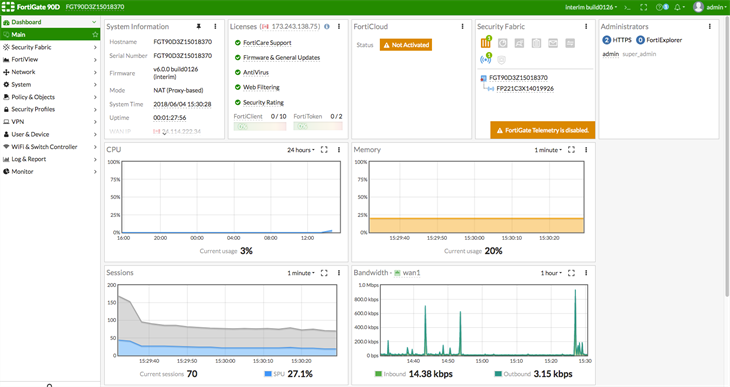
Task: Expand the Memory widget to fullscreen
Action: click(571, 149)
